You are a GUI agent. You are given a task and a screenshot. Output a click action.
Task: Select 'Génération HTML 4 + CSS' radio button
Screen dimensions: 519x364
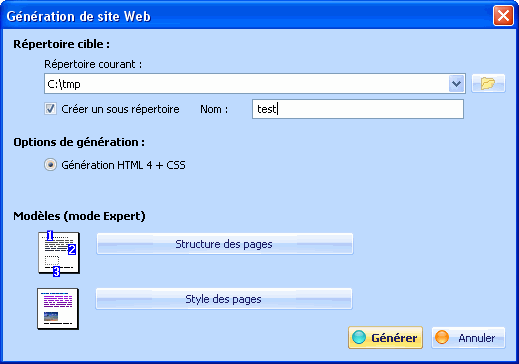[x=50, y=165]
